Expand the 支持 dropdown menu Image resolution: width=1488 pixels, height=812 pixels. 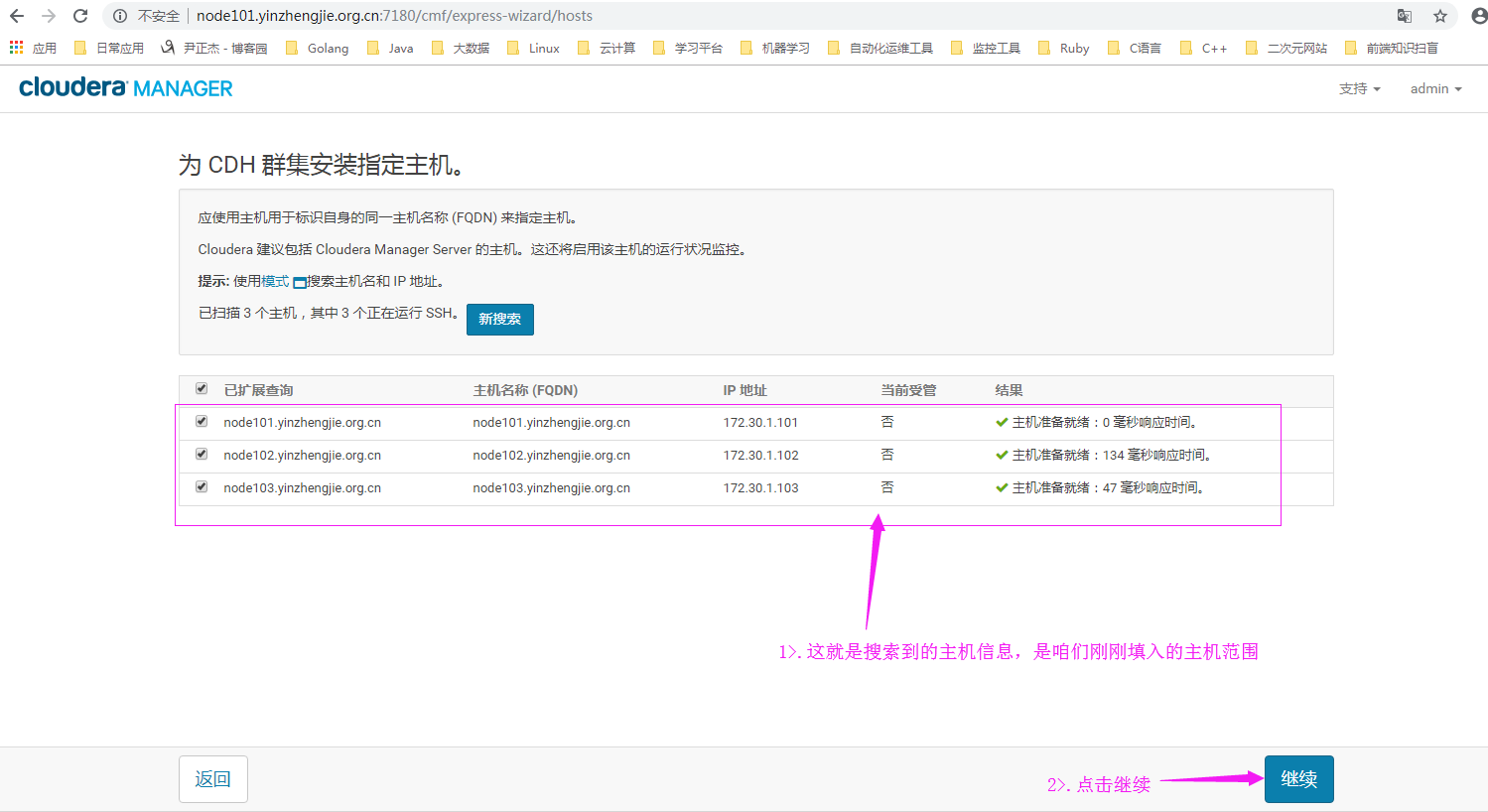pos(1359,88)
